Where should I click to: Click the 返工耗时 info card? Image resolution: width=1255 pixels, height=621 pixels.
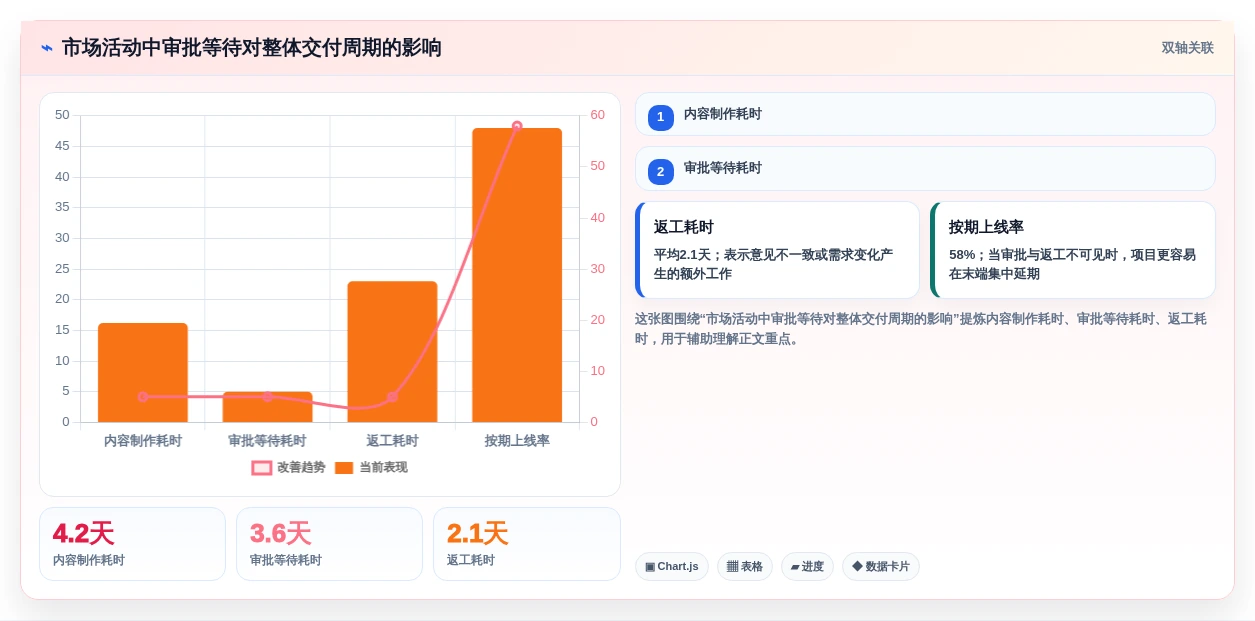777,250
